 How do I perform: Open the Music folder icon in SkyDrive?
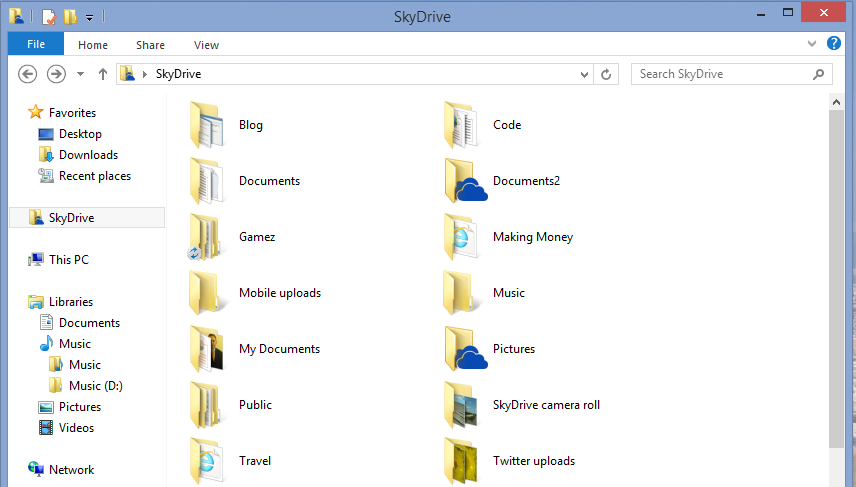point(461,293)
